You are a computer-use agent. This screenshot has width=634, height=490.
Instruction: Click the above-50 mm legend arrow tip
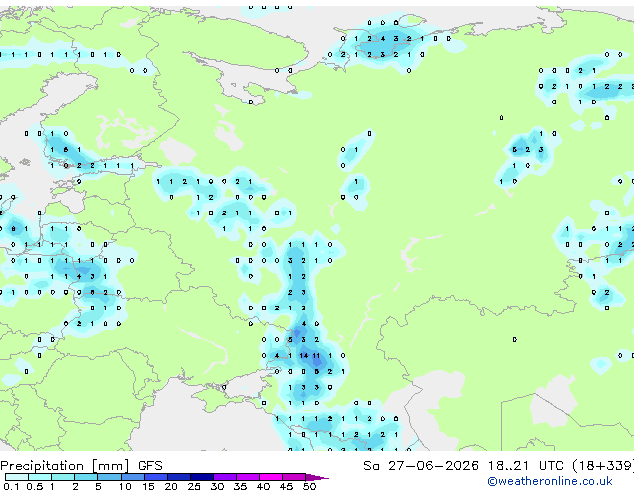pyautogui.click(x=317, y=477)
